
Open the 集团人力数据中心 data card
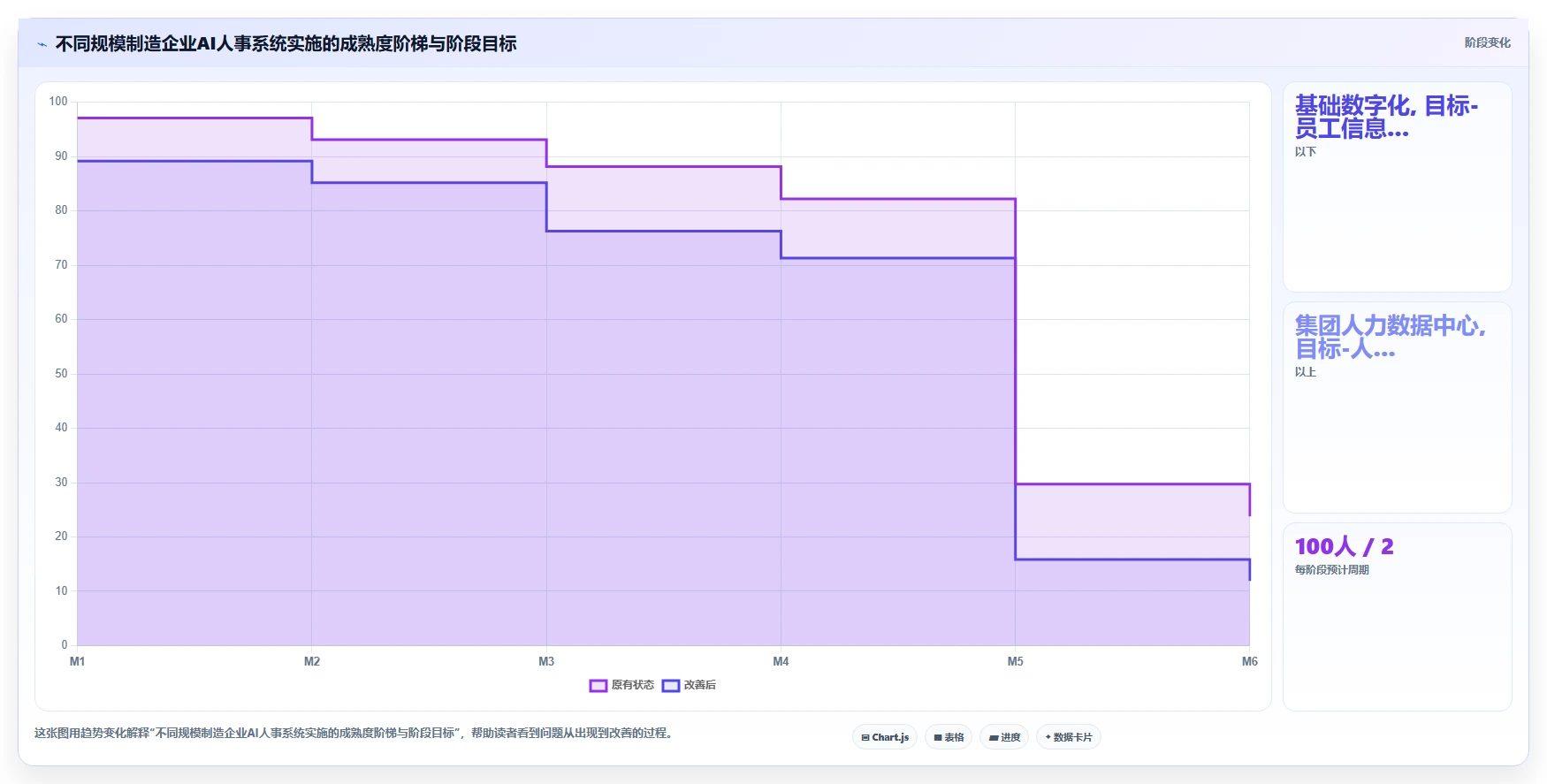(1398, 407)
